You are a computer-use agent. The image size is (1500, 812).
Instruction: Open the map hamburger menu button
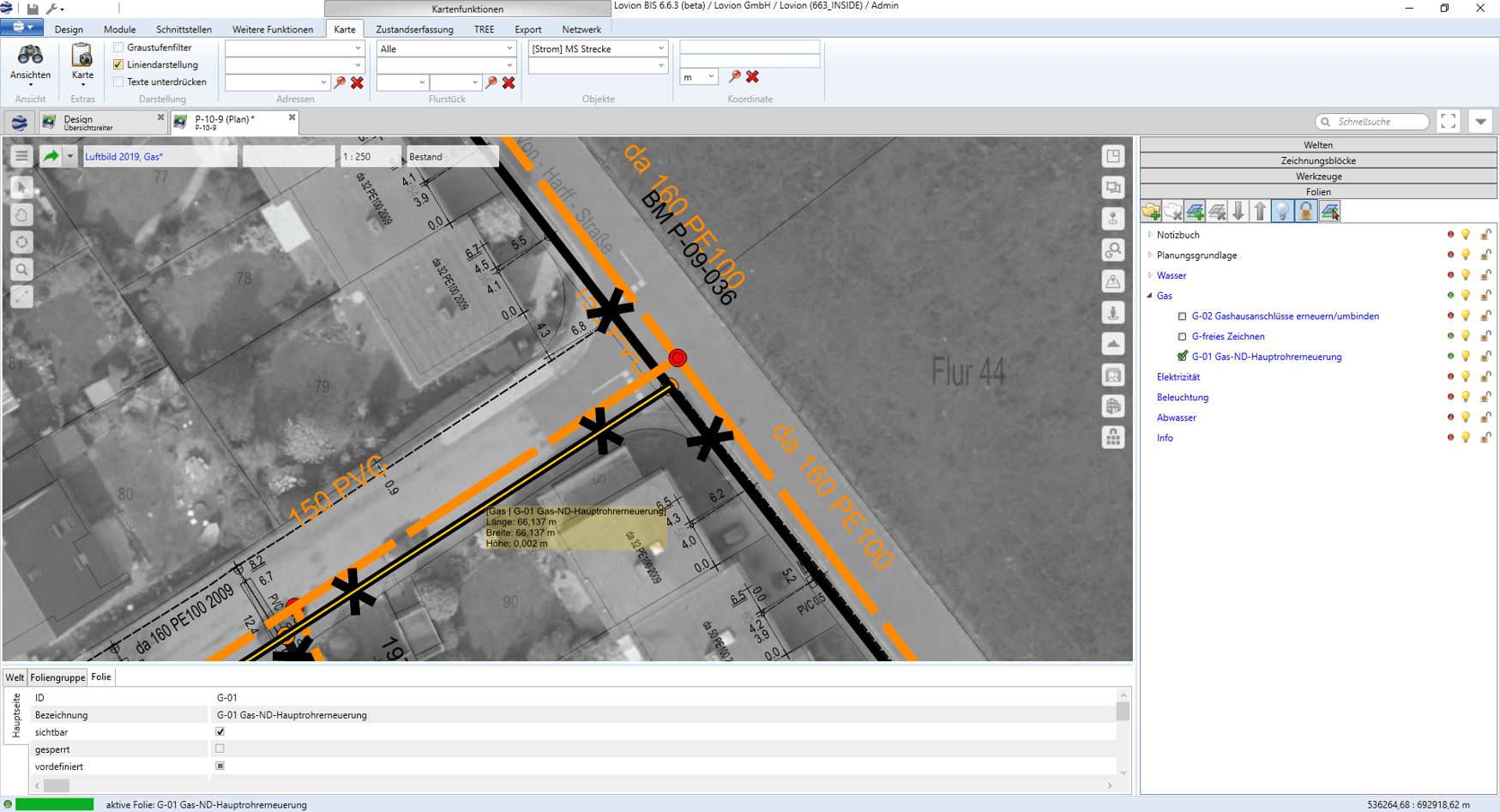(x=21, y=156)
